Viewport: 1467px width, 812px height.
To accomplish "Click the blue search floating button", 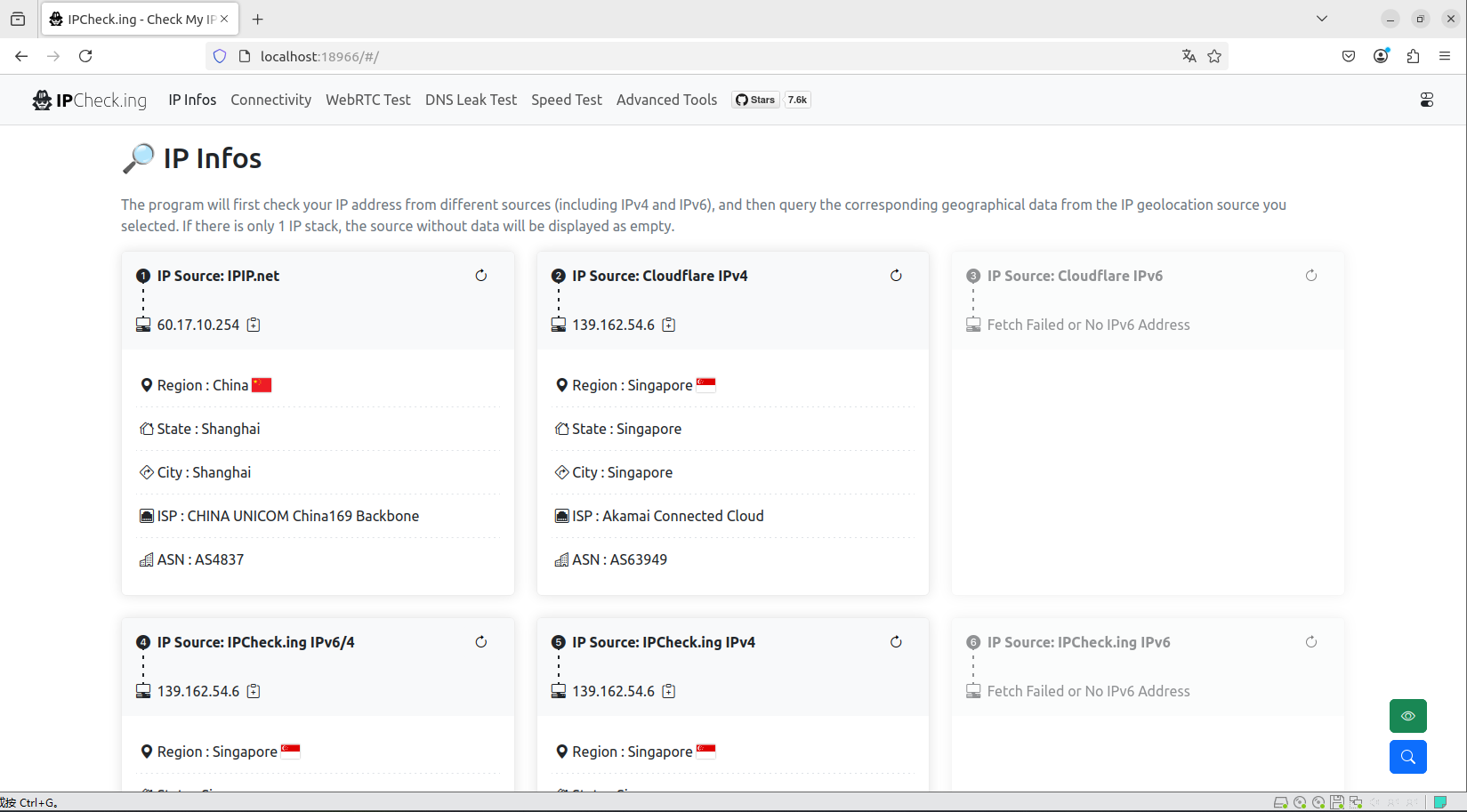I will click(x=1407, y=757).
